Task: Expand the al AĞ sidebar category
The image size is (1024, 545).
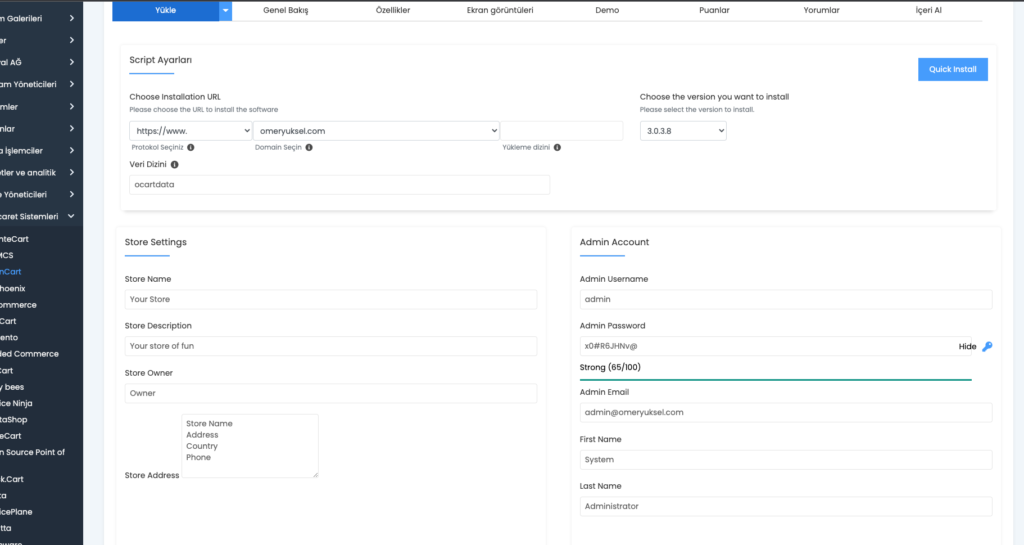Action: (x=71, y=62)
